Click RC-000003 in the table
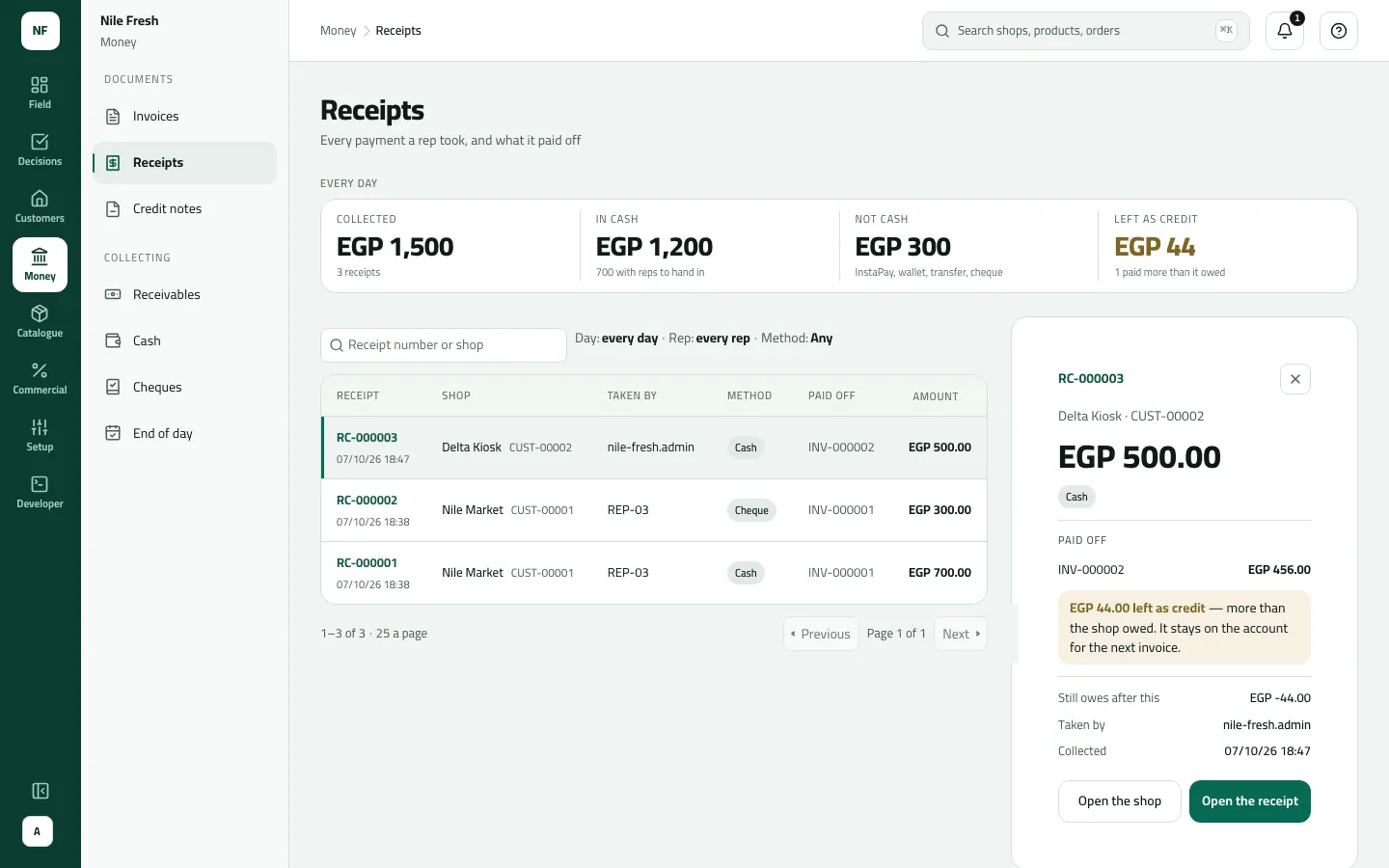This screenshot has height=868, width=1389. tap(367, 438)
